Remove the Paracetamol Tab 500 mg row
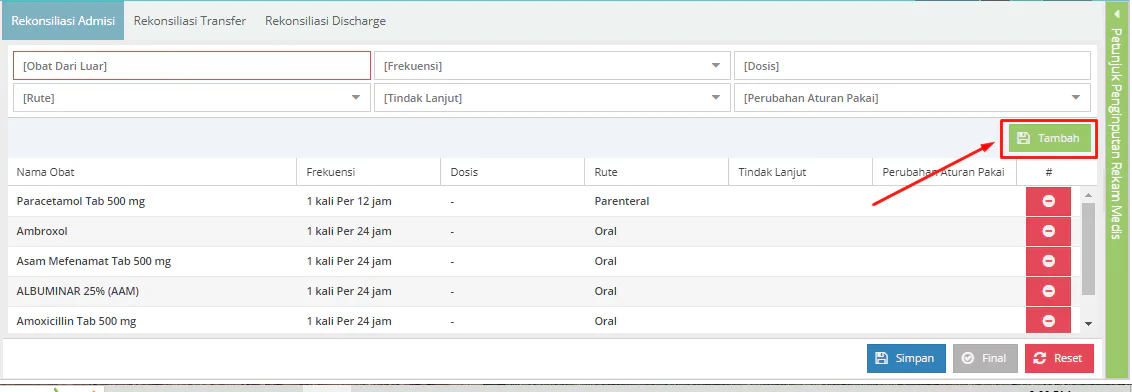This screenshot has height=392, width=1132. click(1048, 201)
